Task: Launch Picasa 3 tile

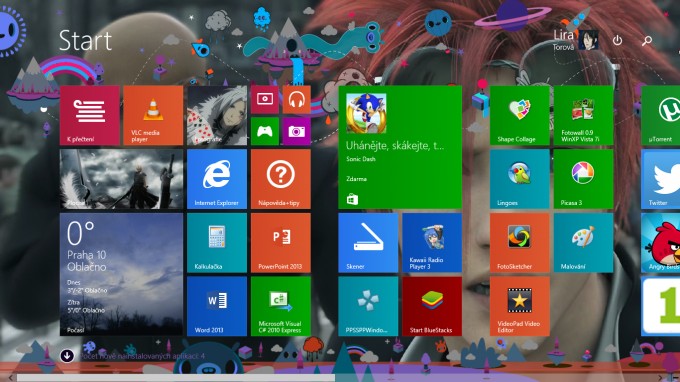Action: 583,179
